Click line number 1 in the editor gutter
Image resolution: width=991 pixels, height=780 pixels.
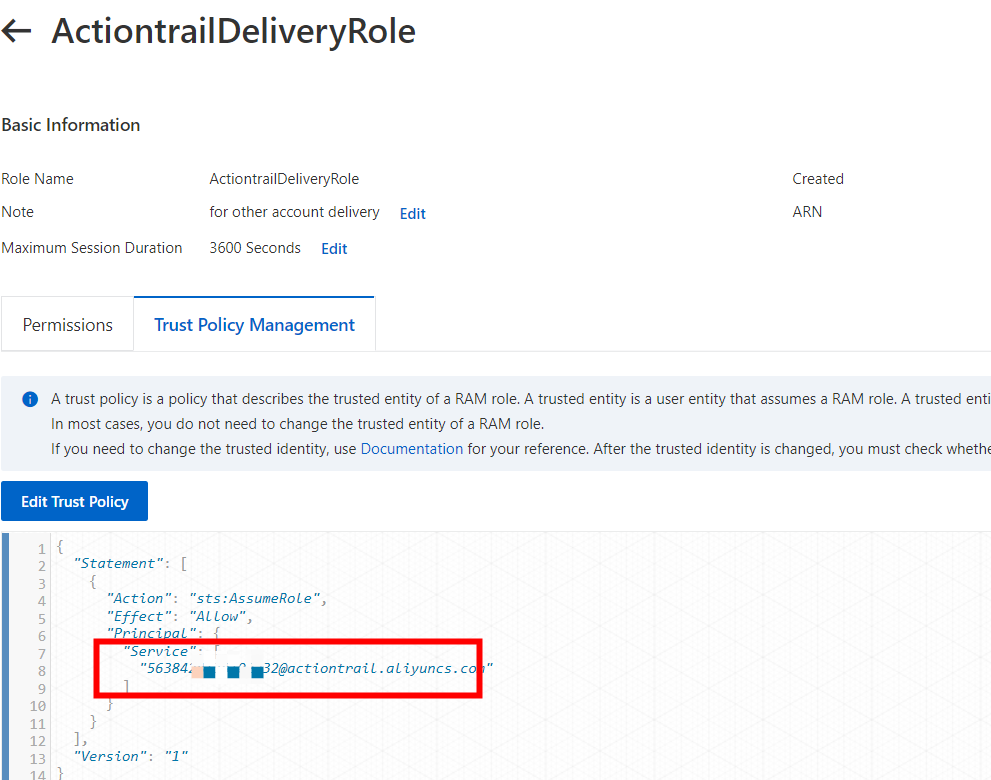click(x=42, y=548)
